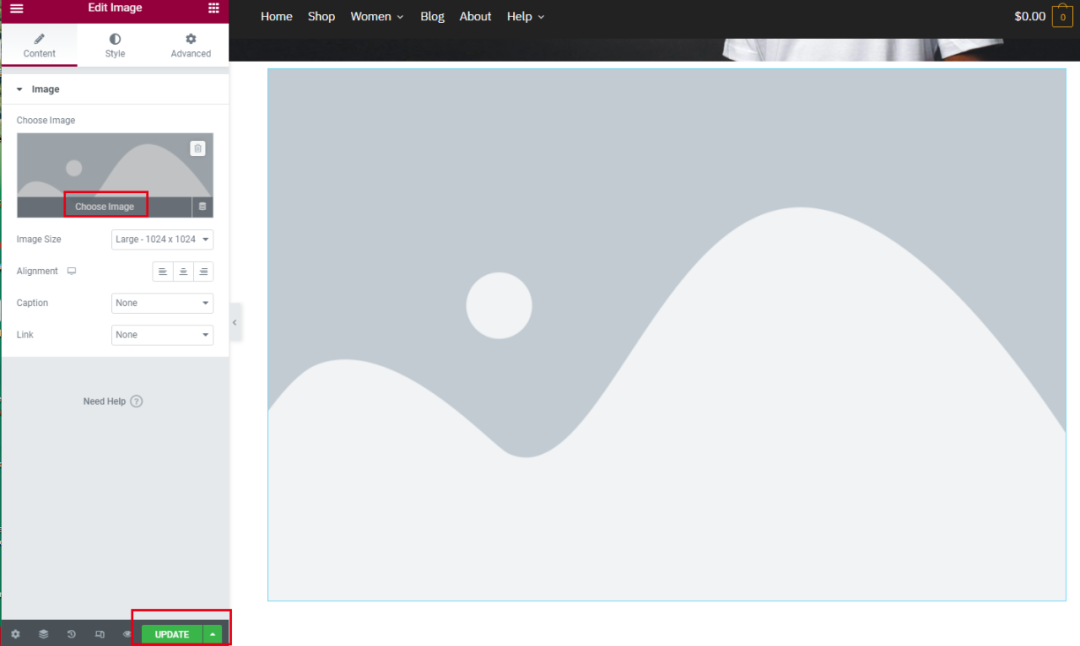Open the Image Size dropdown

point(162,240)
